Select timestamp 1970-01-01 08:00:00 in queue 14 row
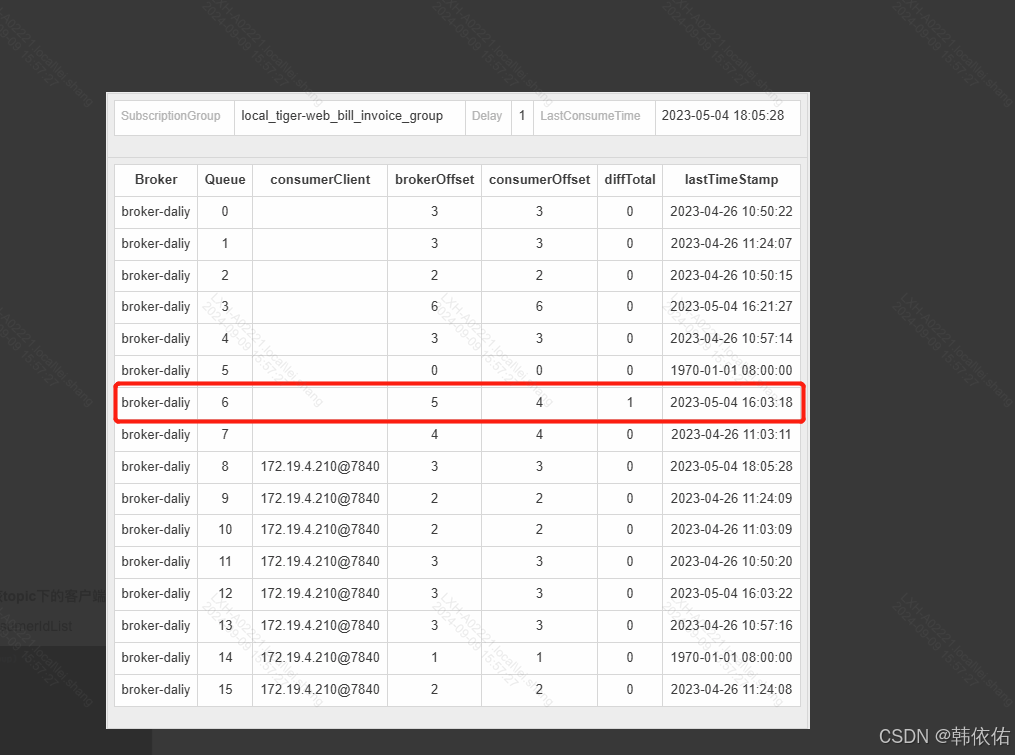The height and width of the screenshot is (755, 1015). click(731, 657)
